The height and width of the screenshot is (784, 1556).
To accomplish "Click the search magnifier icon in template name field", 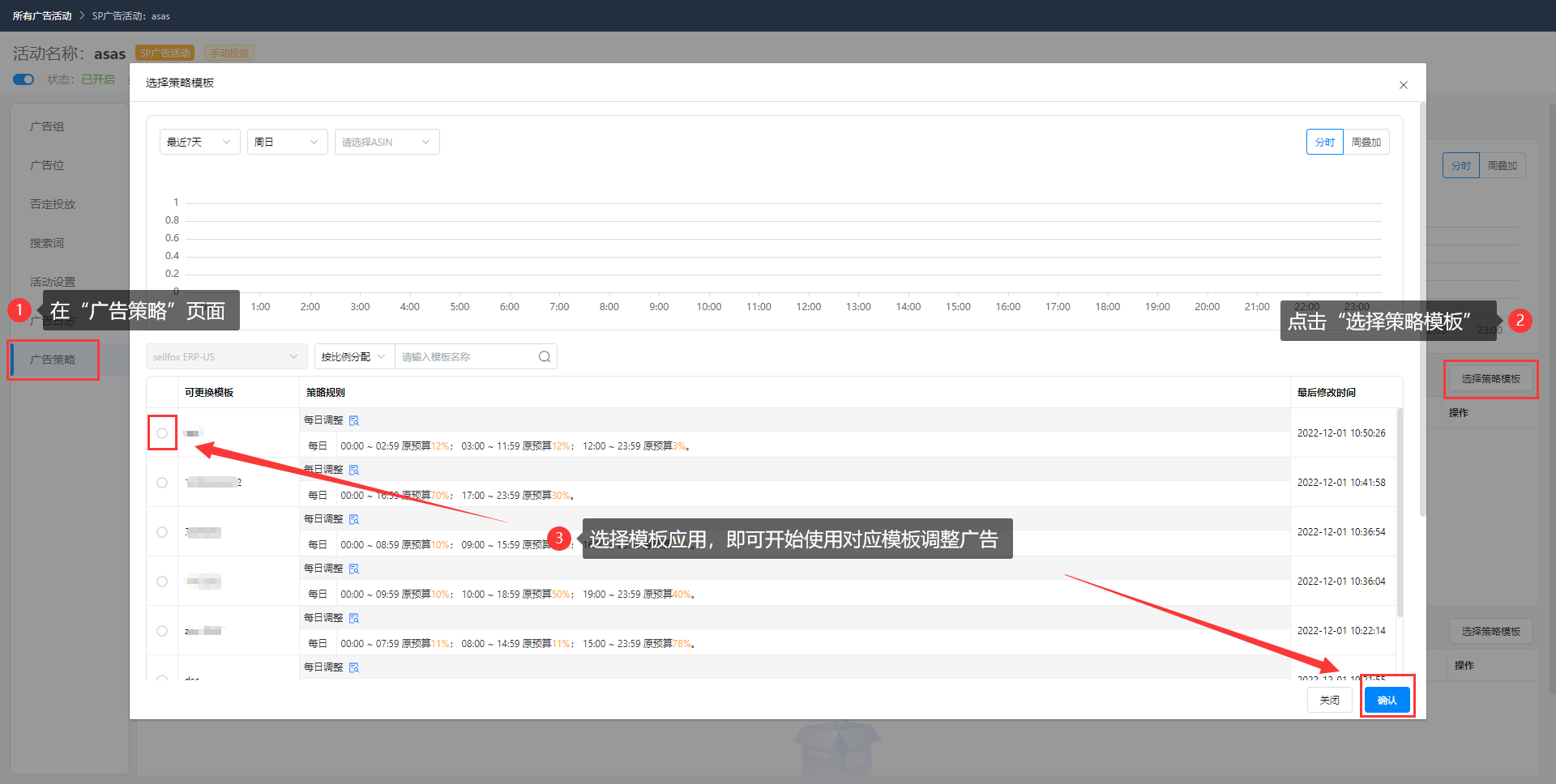I will pos(544,357).
